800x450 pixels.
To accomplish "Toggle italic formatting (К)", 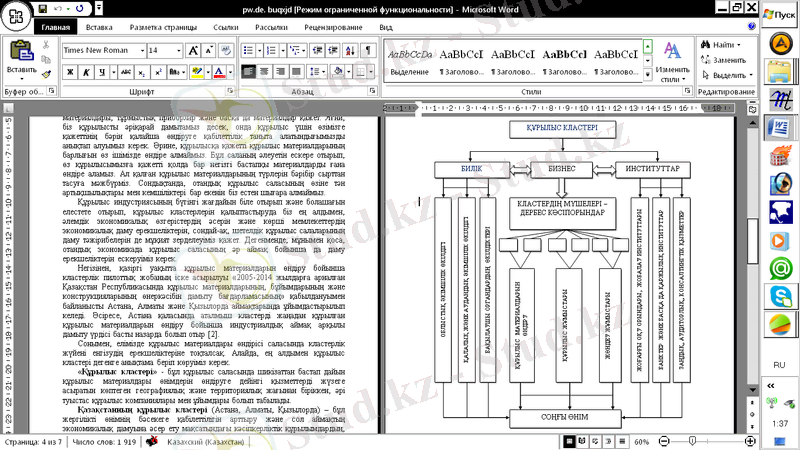I will click(87, 72).
